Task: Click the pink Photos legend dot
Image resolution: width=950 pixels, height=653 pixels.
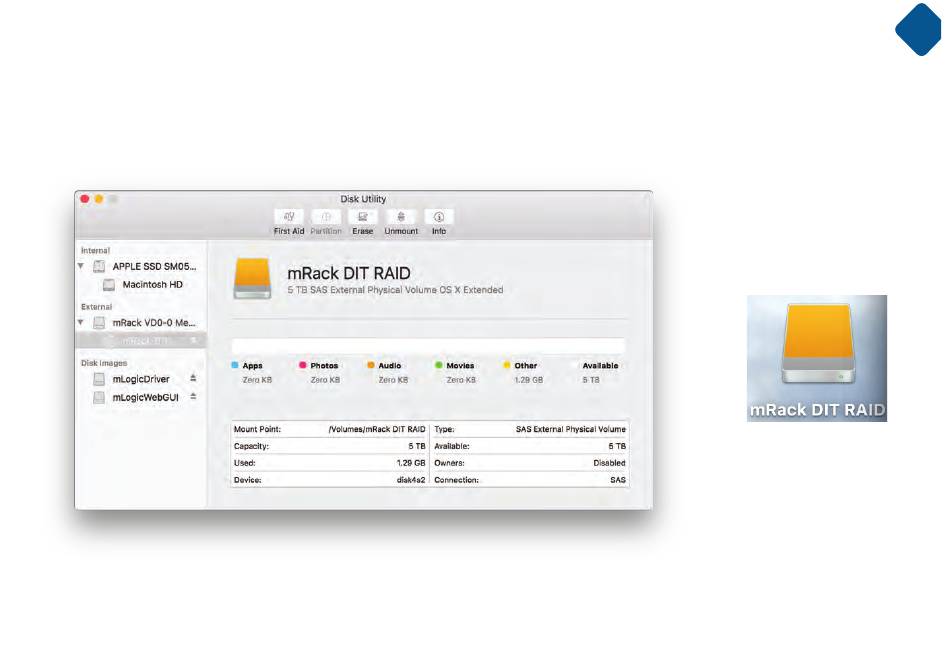Action: click(x=302, y=365)
